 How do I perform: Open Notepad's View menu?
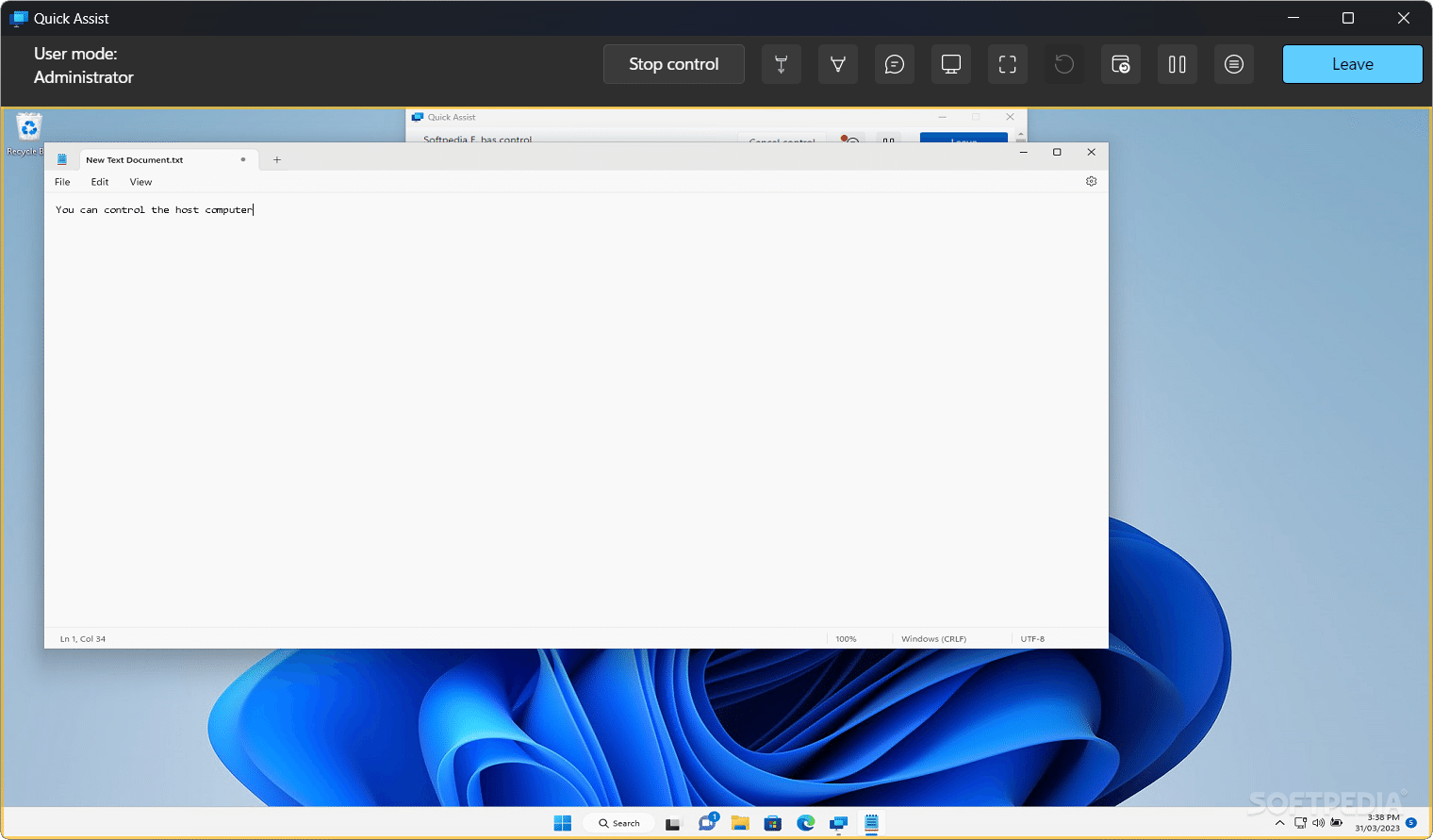click(x=140, y=181)
